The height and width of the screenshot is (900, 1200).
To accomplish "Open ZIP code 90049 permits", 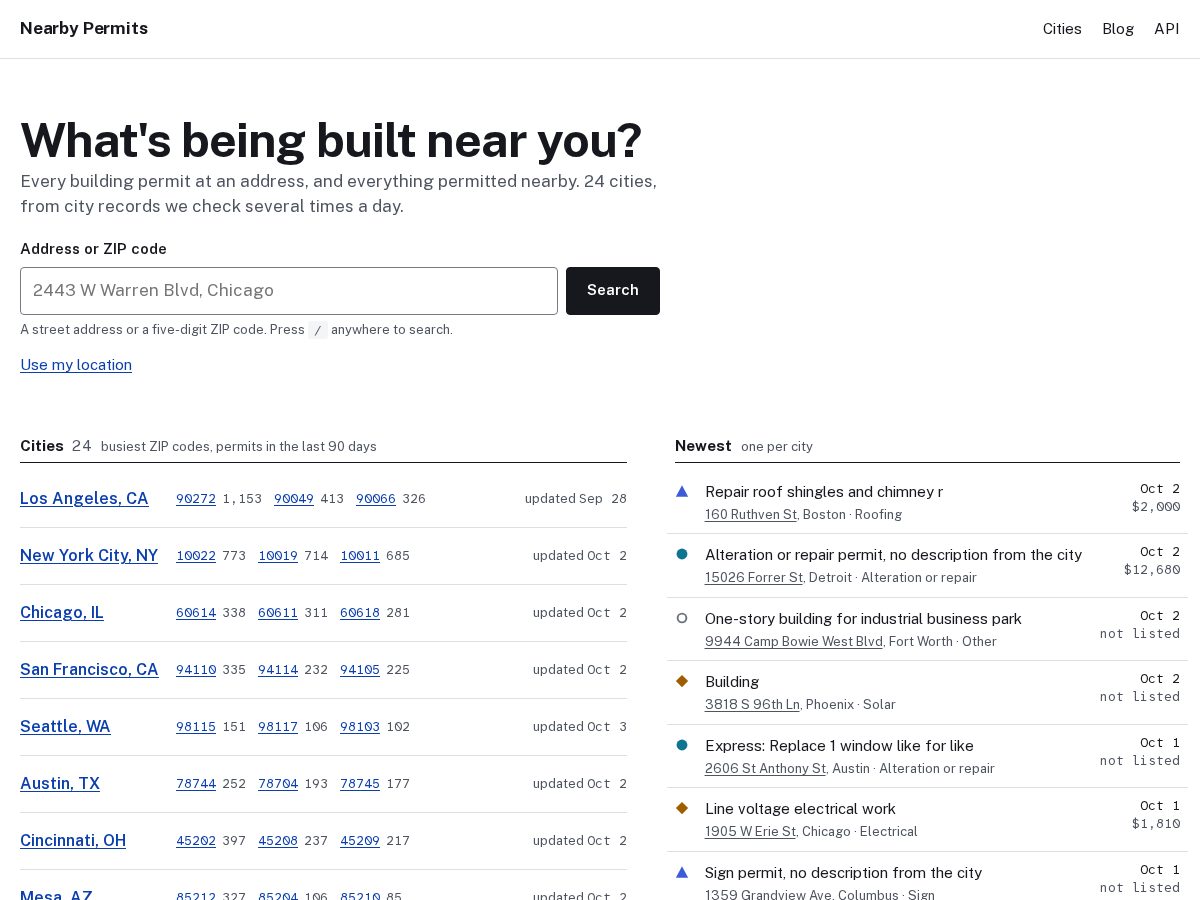I will [x=294, y=499].
